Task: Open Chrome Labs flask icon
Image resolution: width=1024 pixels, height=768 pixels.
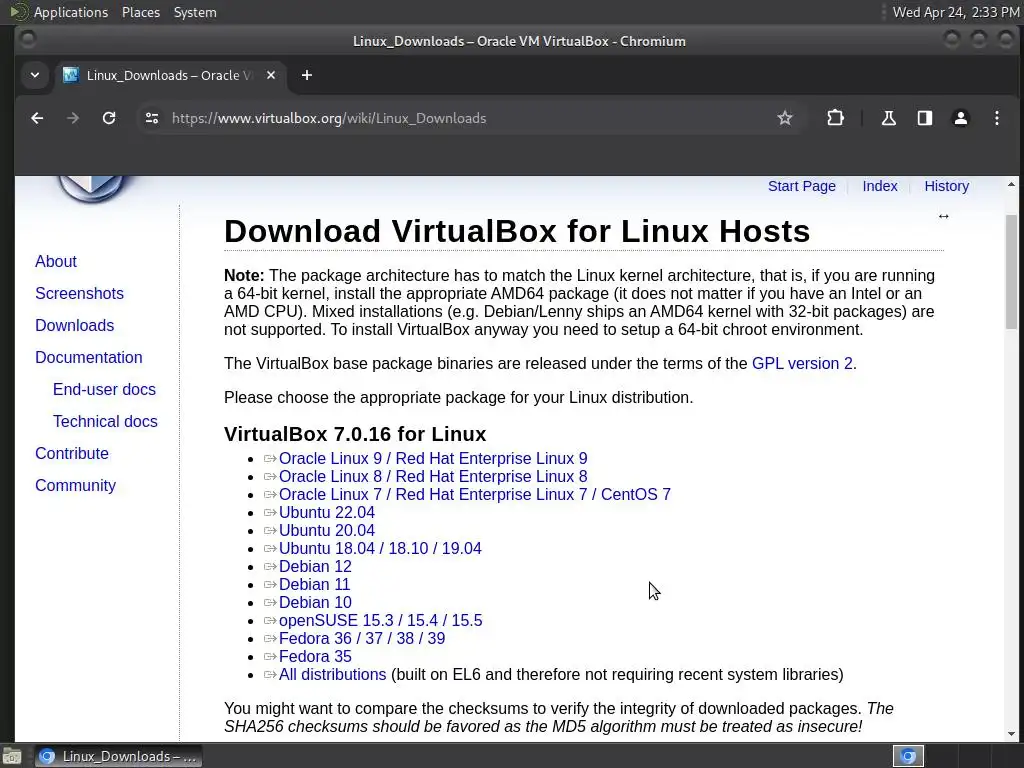Action: (x=889, y=118)
